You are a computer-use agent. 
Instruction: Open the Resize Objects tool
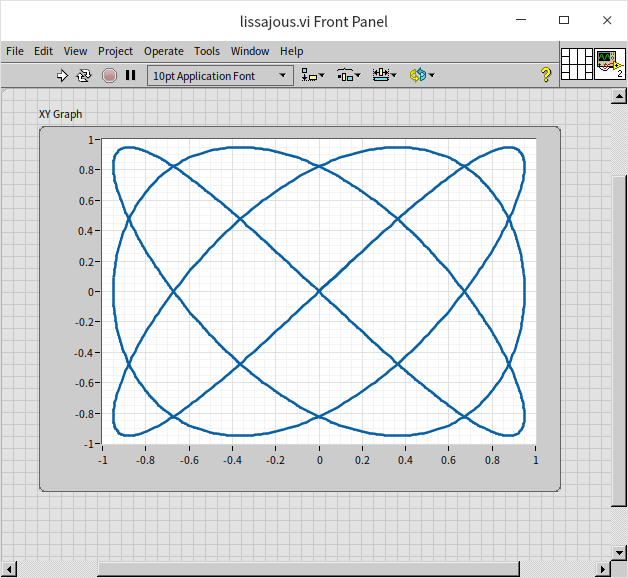[x=383, y=75]
